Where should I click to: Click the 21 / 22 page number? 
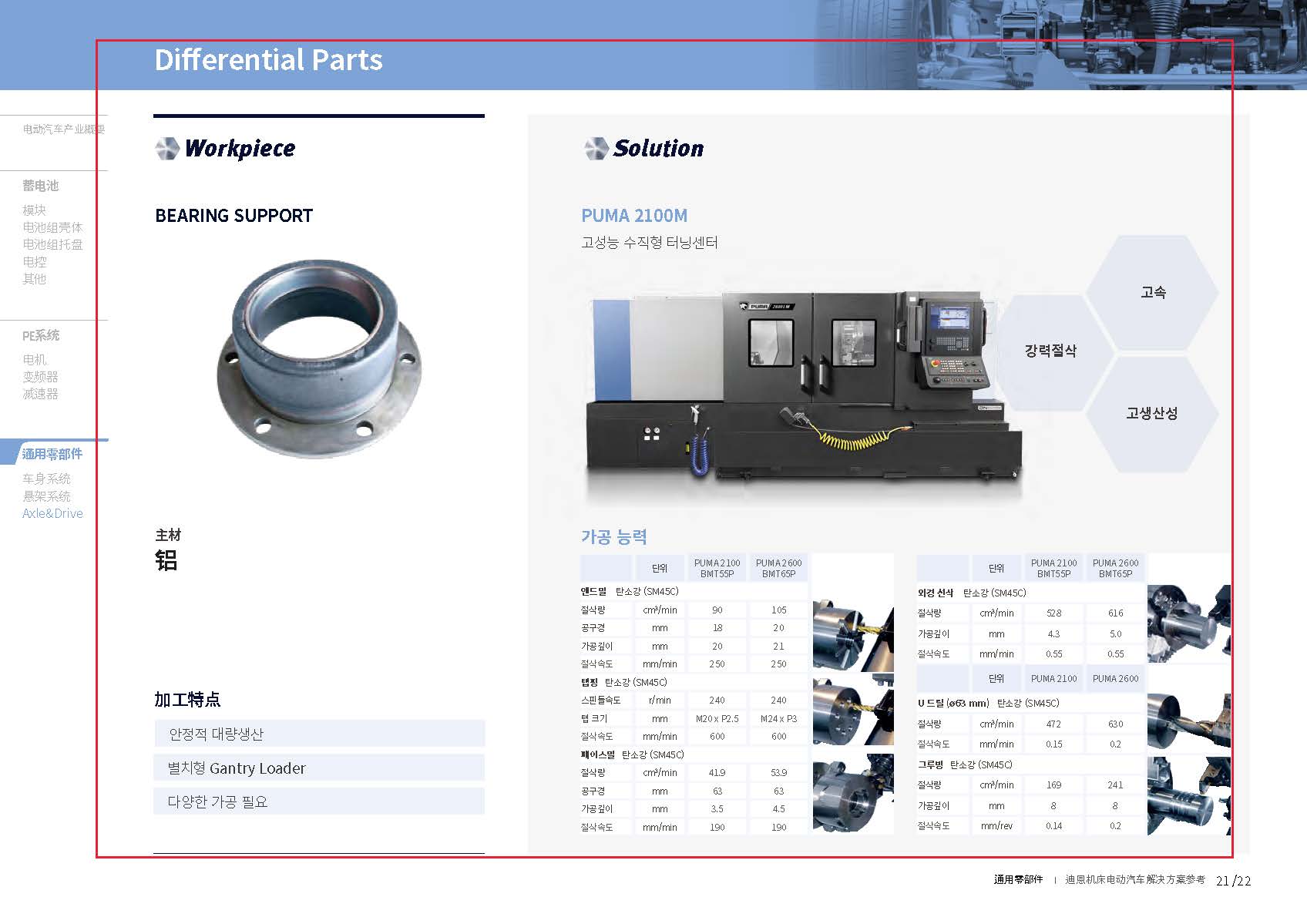tap(1233, 881)
